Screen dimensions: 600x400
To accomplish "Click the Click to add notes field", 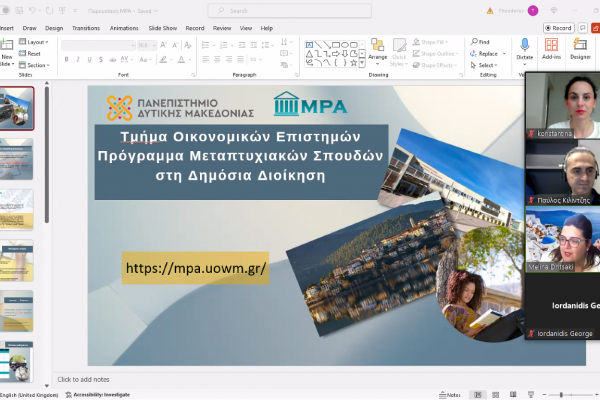I will (83, 379).
